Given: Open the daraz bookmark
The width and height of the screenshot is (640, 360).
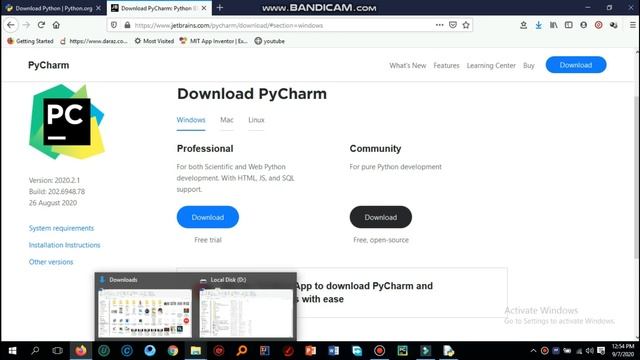Looking at the screenshot, I should [94, 41].
